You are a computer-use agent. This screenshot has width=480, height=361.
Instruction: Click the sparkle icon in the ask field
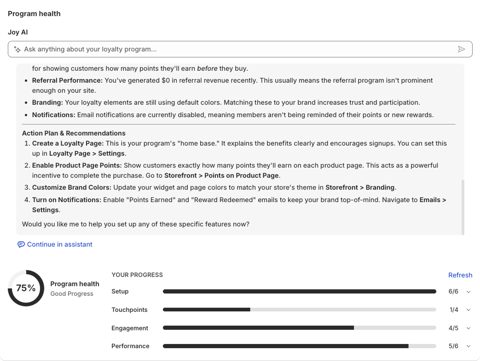[x=17, y=49]
